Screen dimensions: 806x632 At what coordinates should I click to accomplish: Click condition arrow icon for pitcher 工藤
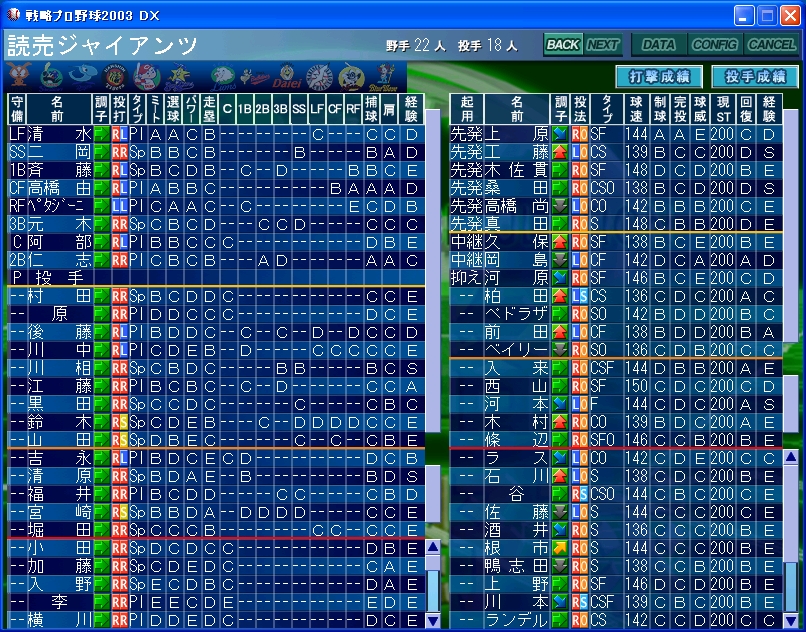click(x=560, y=151)
